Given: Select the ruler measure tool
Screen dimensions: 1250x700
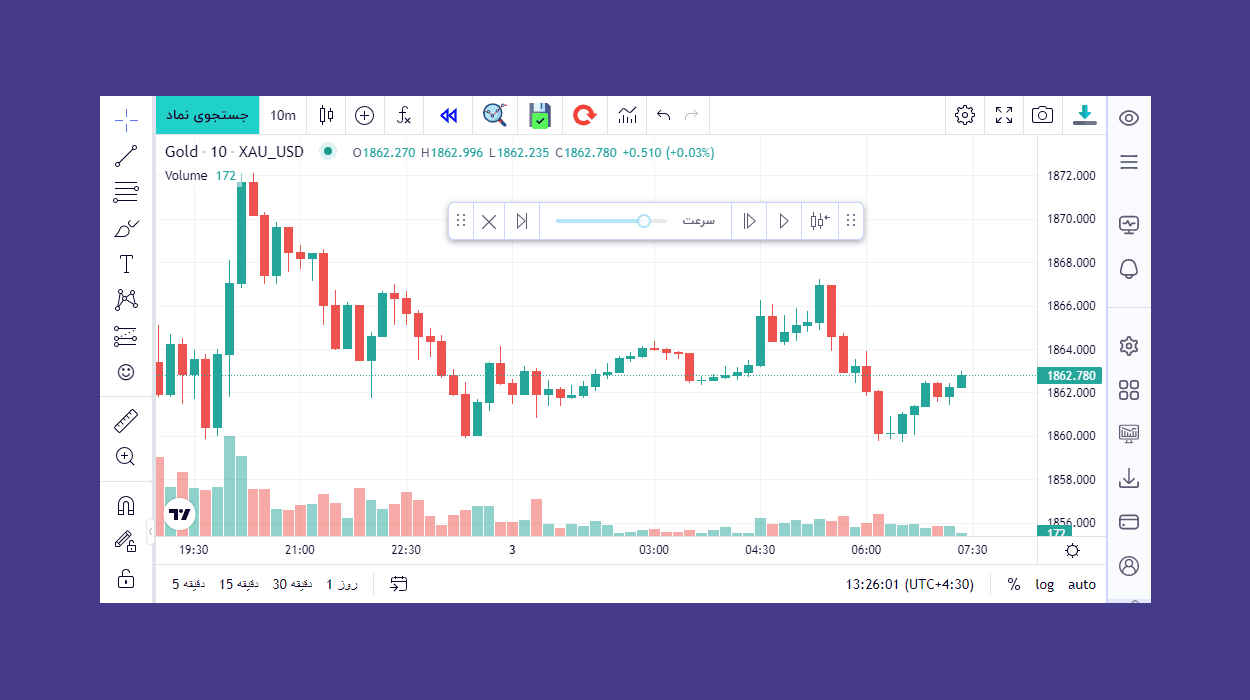Looking at the screenshot, I should coord(126,421).
